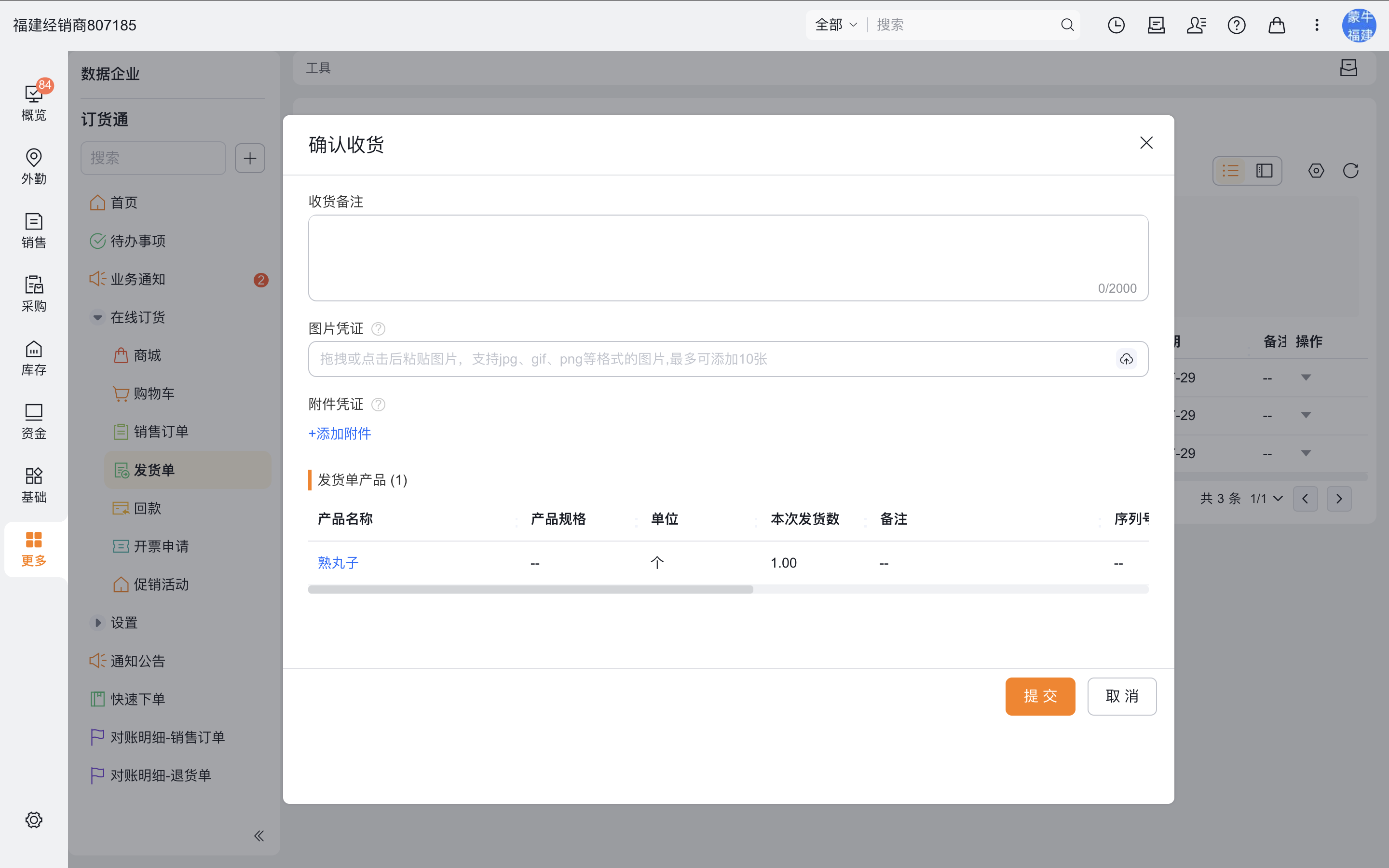
Task: Open the first row's operation dropdown arrow
Action: coord(1306,377)
